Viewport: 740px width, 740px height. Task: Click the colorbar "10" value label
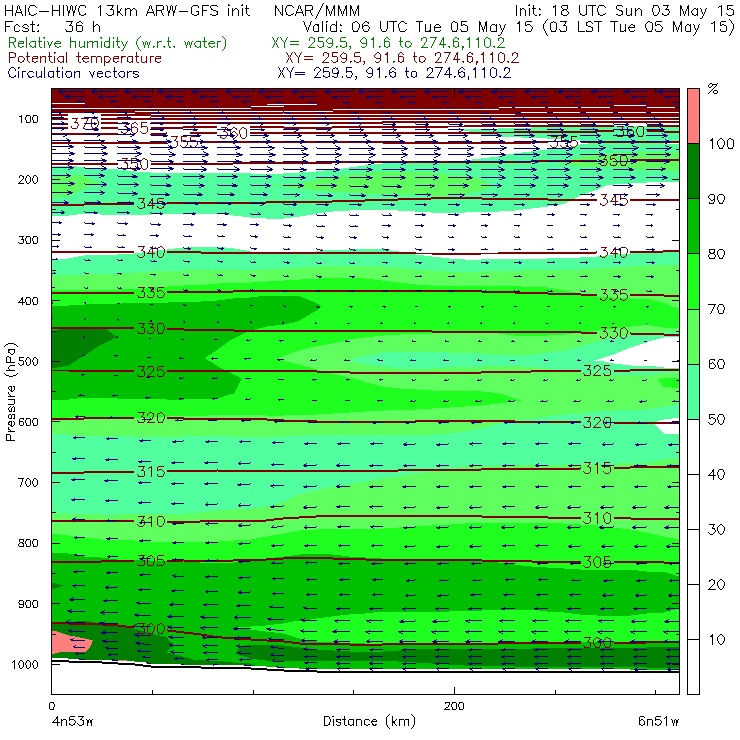(x=716, y=639)
